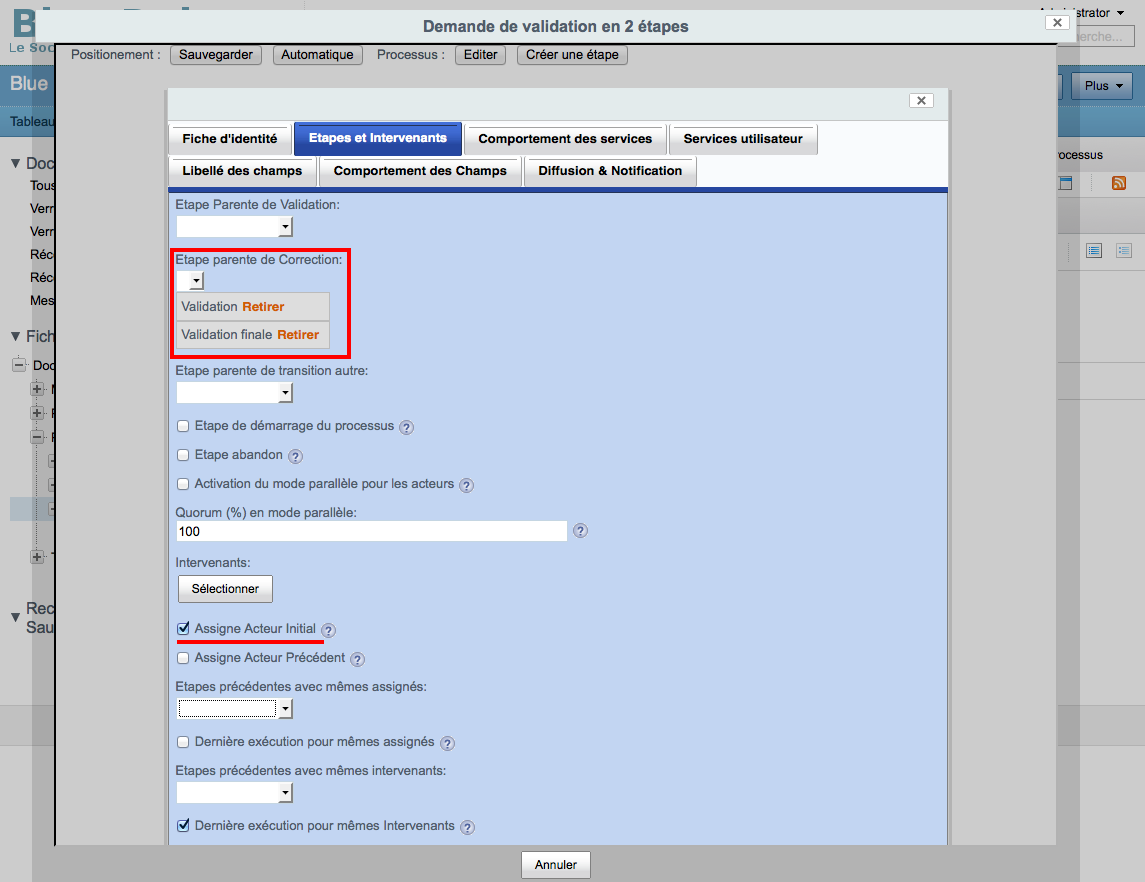This screenshot has height=882, width=1145.
Task: Show help for Dernière exécution pour mêmes Intervenants
Action: (467, 827)
